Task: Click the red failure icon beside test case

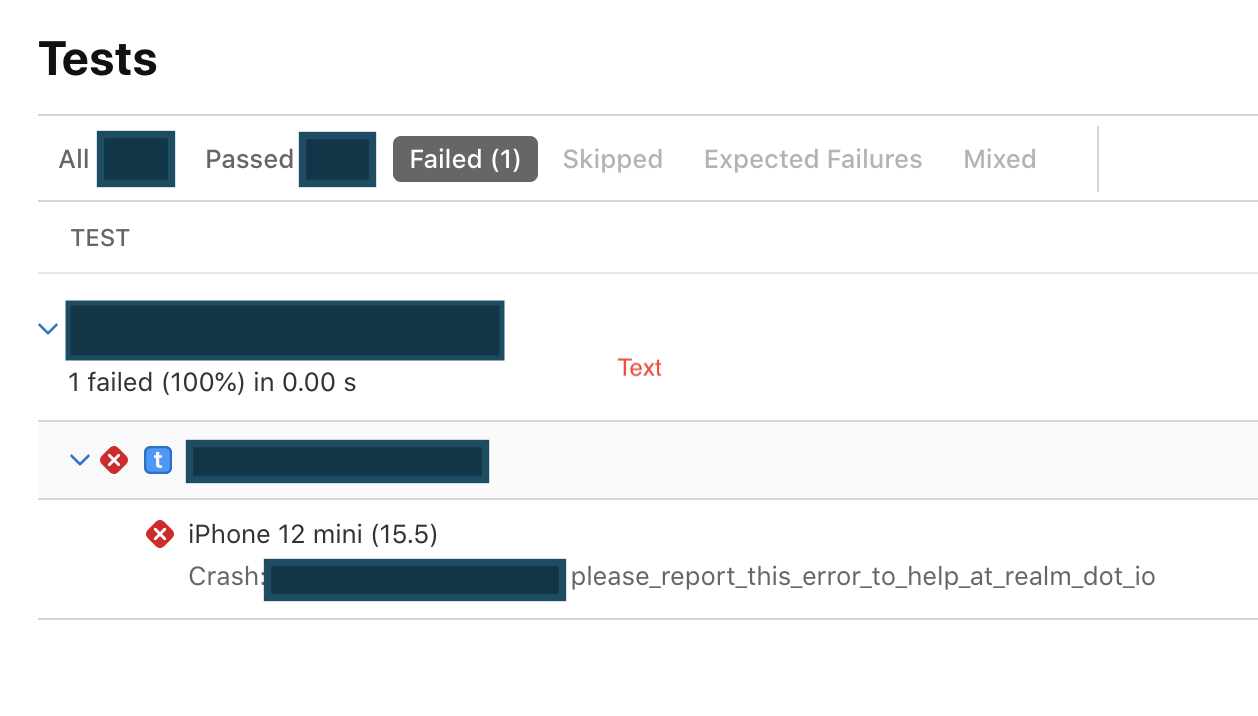Action: click(x=114, y=460)
